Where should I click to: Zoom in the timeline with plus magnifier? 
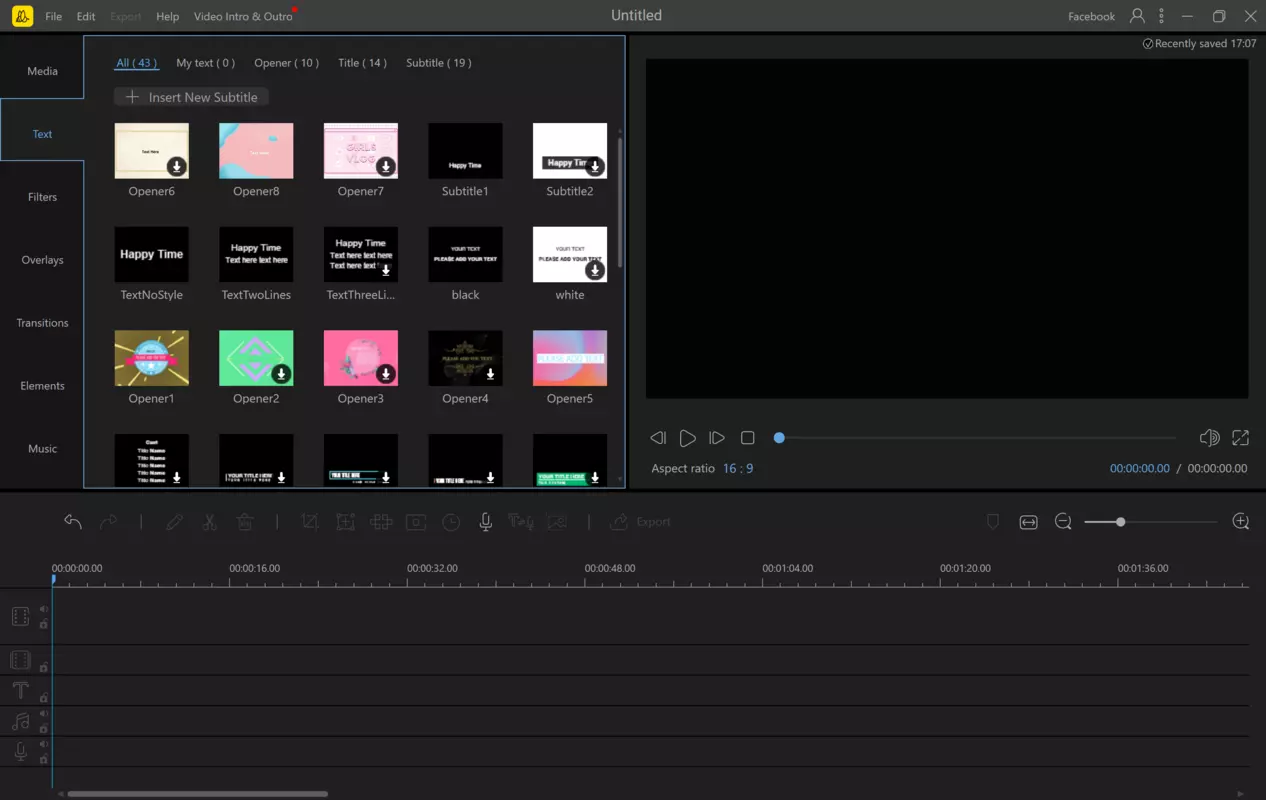[1241, 522]
